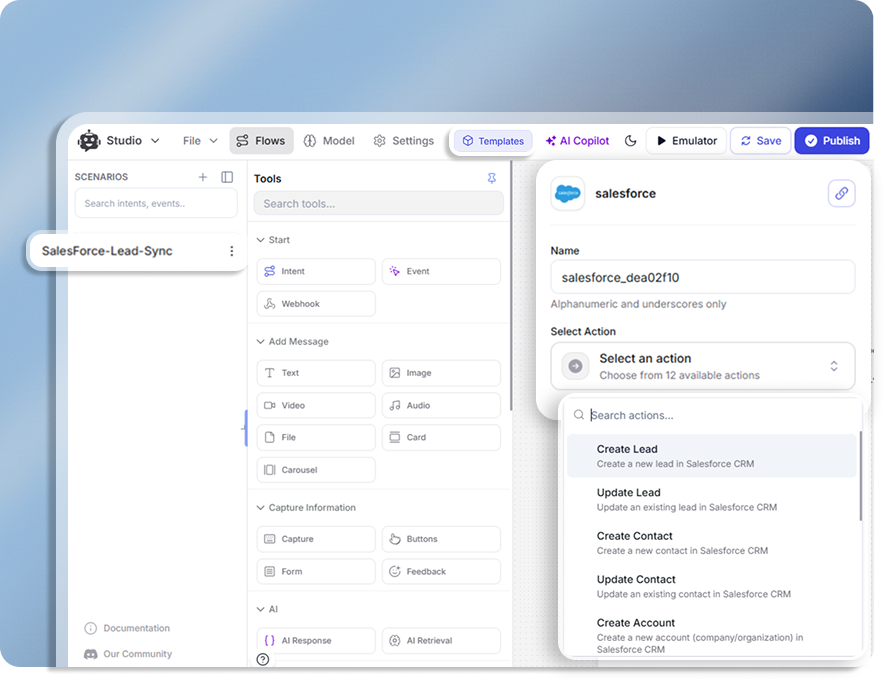The image size is (887, 697).
Task: Switch to the Model tab
Action: pyautogui.click(x=330, y=140)
